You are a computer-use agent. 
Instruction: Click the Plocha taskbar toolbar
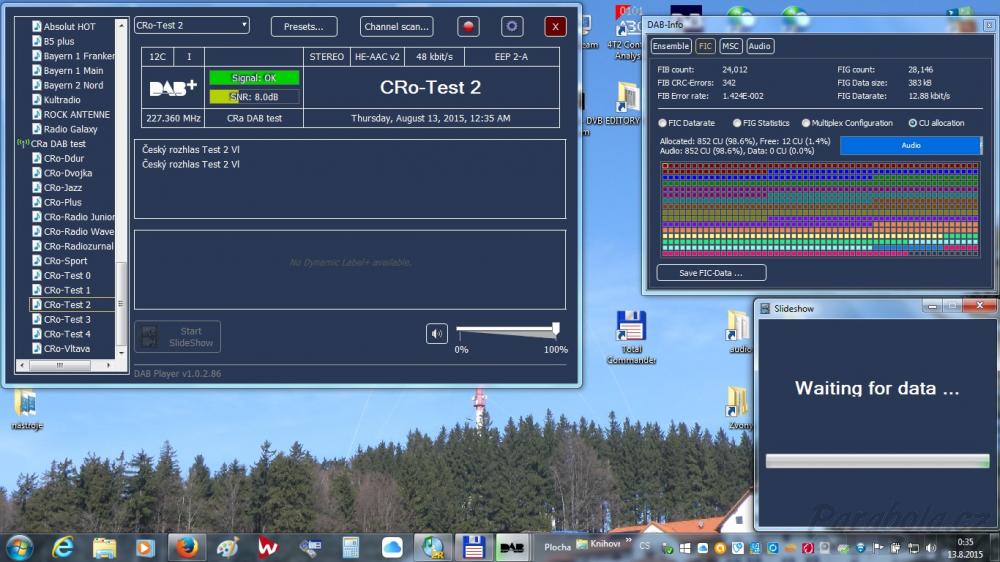[557, 547]
